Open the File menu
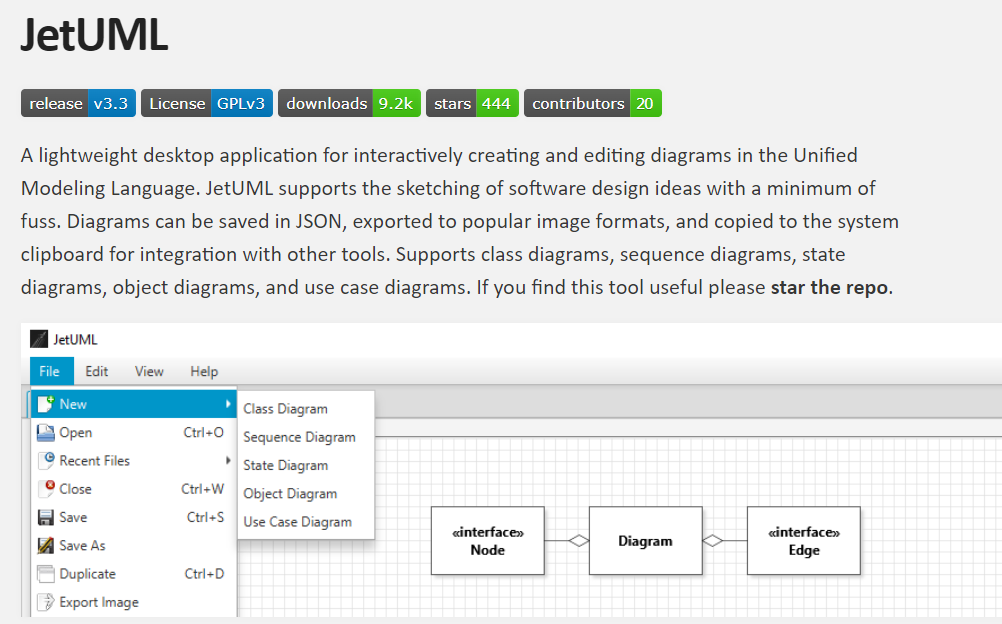Image resolution: width=1002 pixels, height=624 pixels. point(52,371)
